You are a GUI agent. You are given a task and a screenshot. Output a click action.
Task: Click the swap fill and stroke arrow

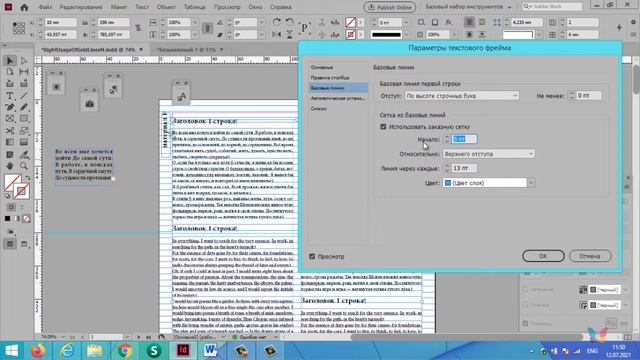pyautogui.click(x=28, y=178)
